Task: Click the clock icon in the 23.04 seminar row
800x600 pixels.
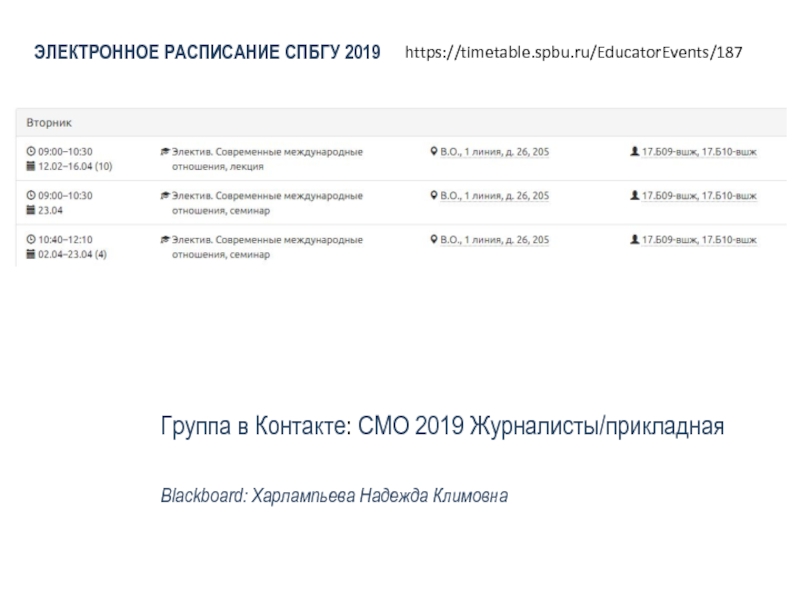Action: click(x=31, y=195)
